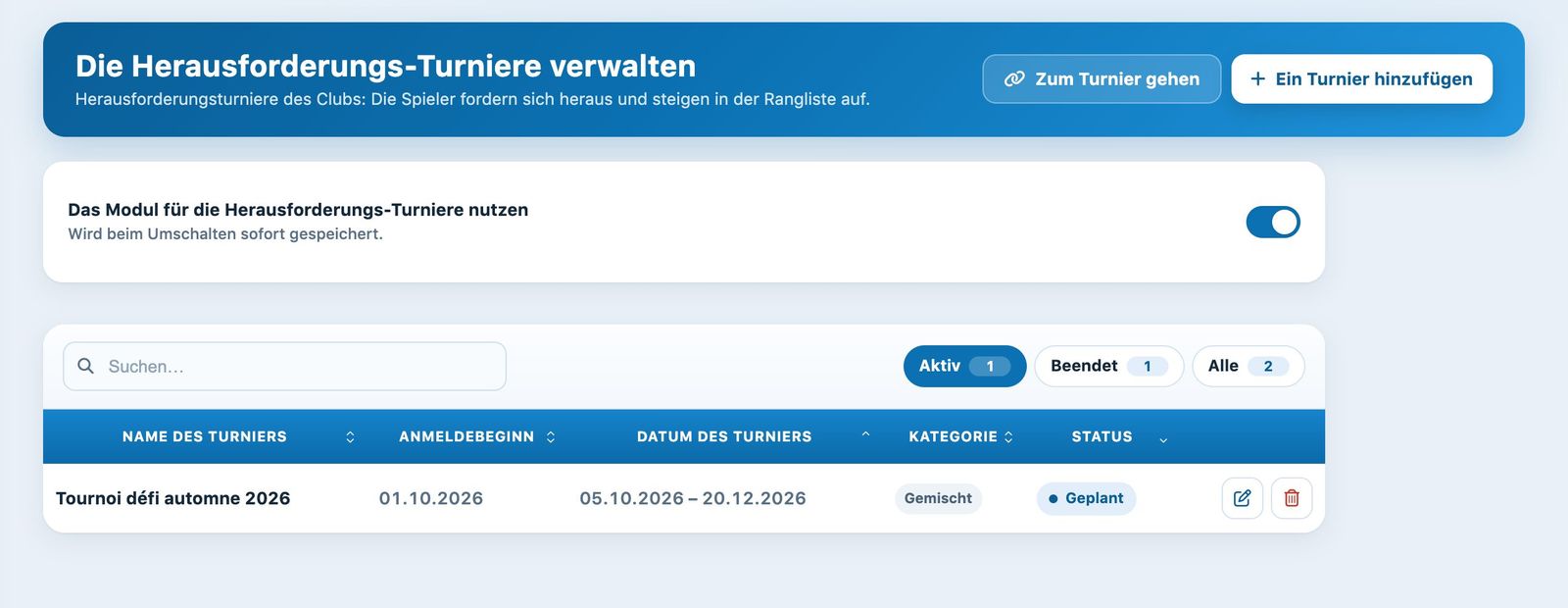Screen dimensions: 1568x608
Task: Toggle the Herausforderungs-Turniere module switch
Action: [x=1273, y=223]
